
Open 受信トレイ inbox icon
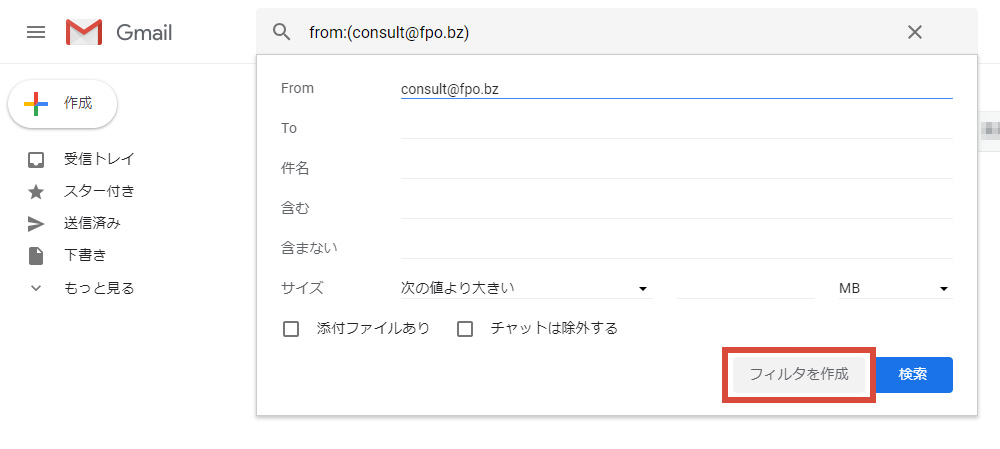(36, 159)
